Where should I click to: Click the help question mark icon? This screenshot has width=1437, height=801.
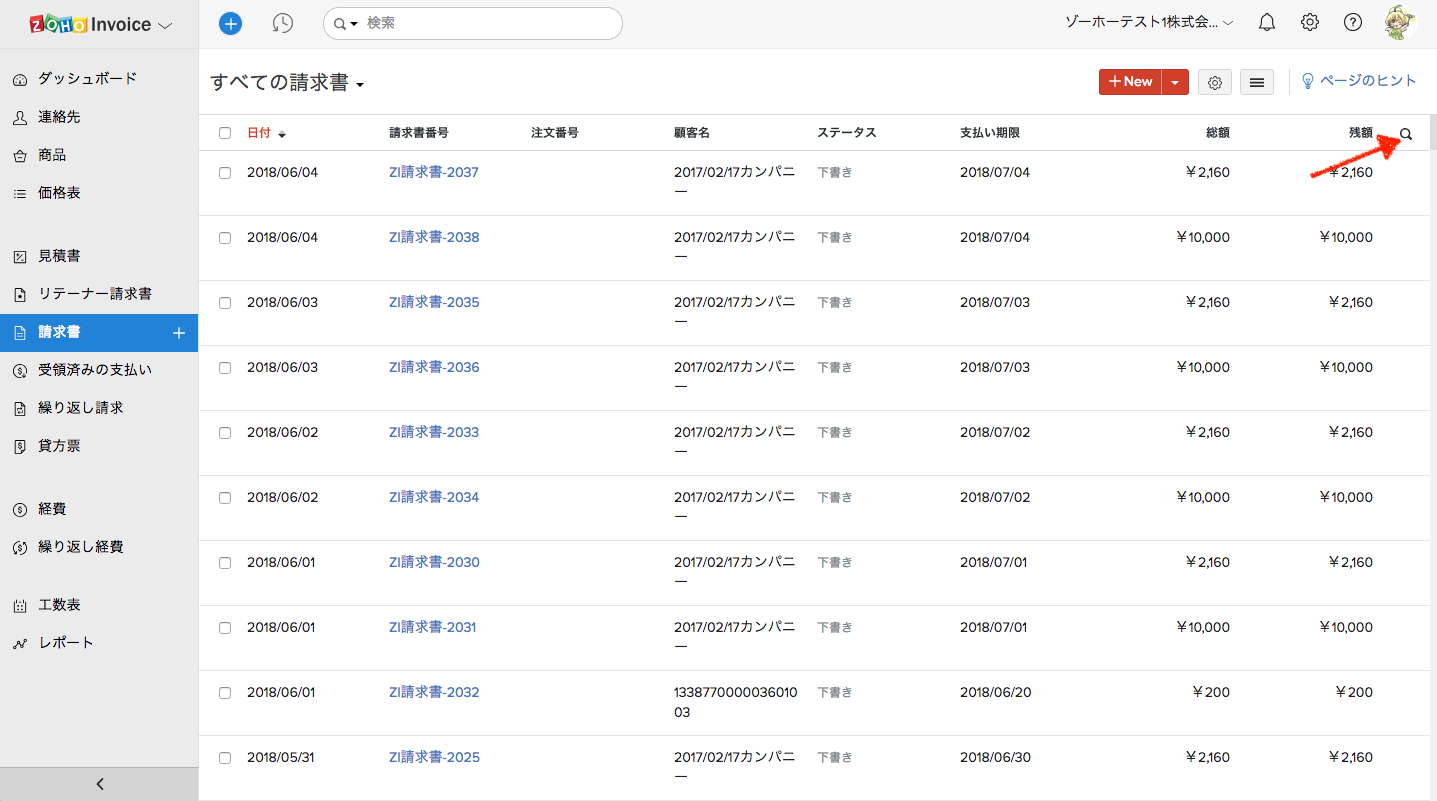click(x=1353, y=22)
